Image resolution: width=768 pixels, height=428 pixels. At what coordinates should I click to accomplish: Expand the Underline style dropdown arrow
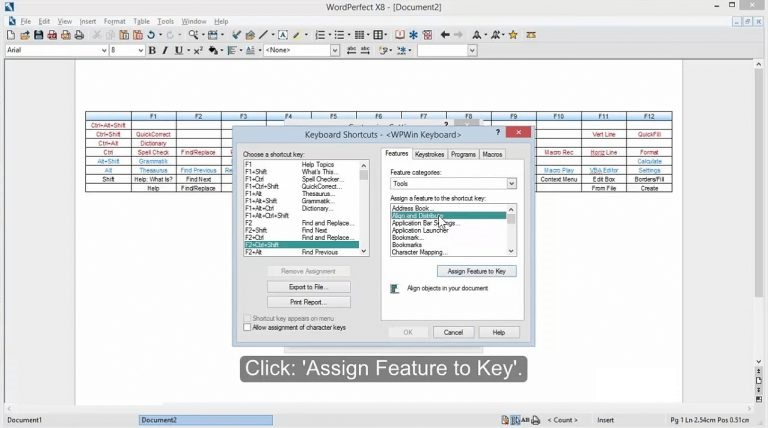point(188,50)
